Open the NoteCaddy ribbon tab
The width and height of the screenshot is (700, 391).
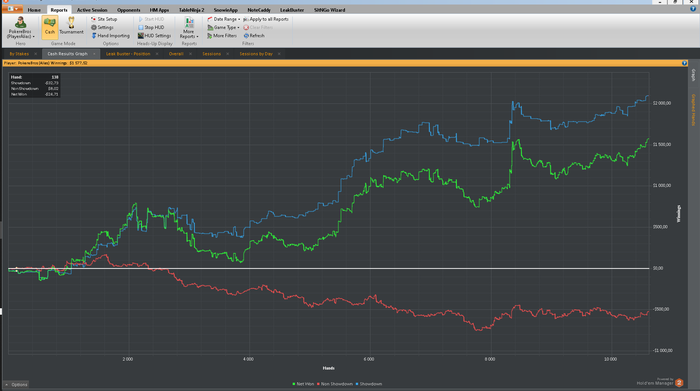(259, 10)
